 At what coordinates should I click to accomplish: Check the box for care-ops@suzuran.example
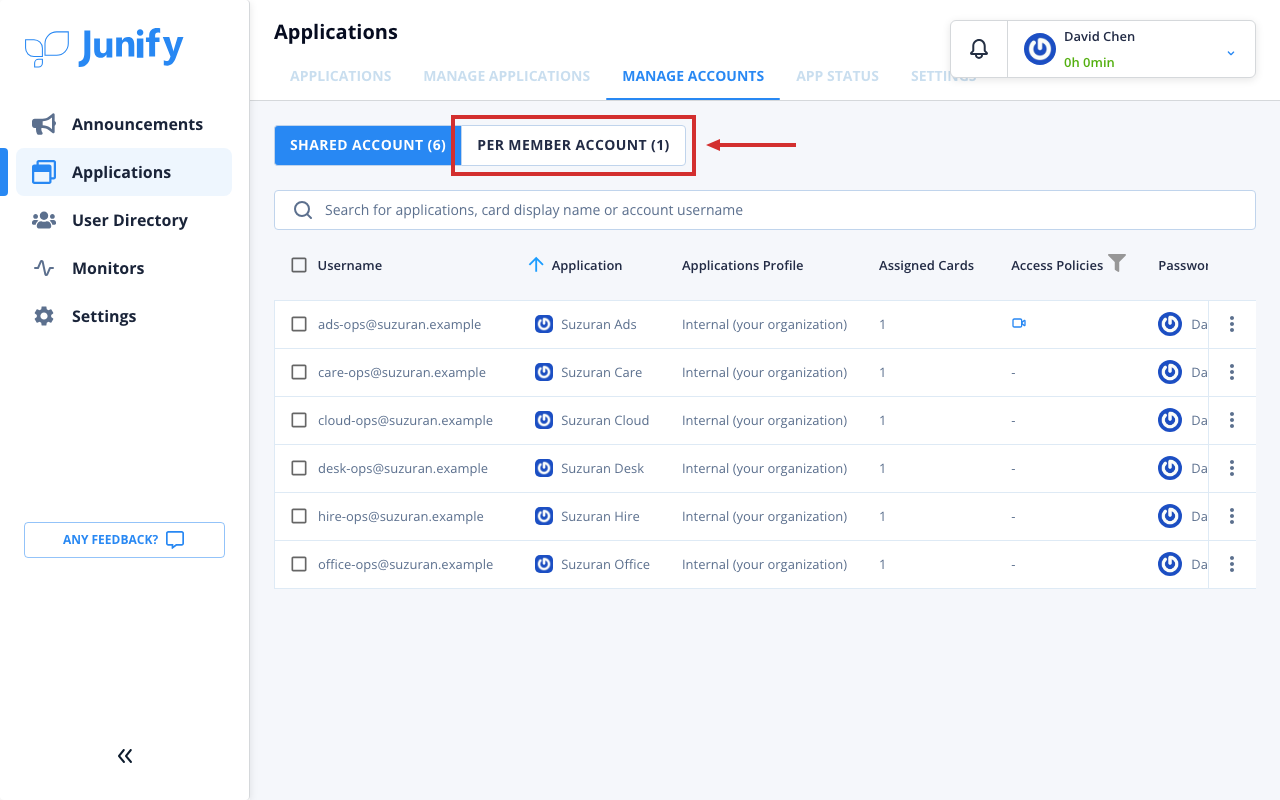[299, 372]
